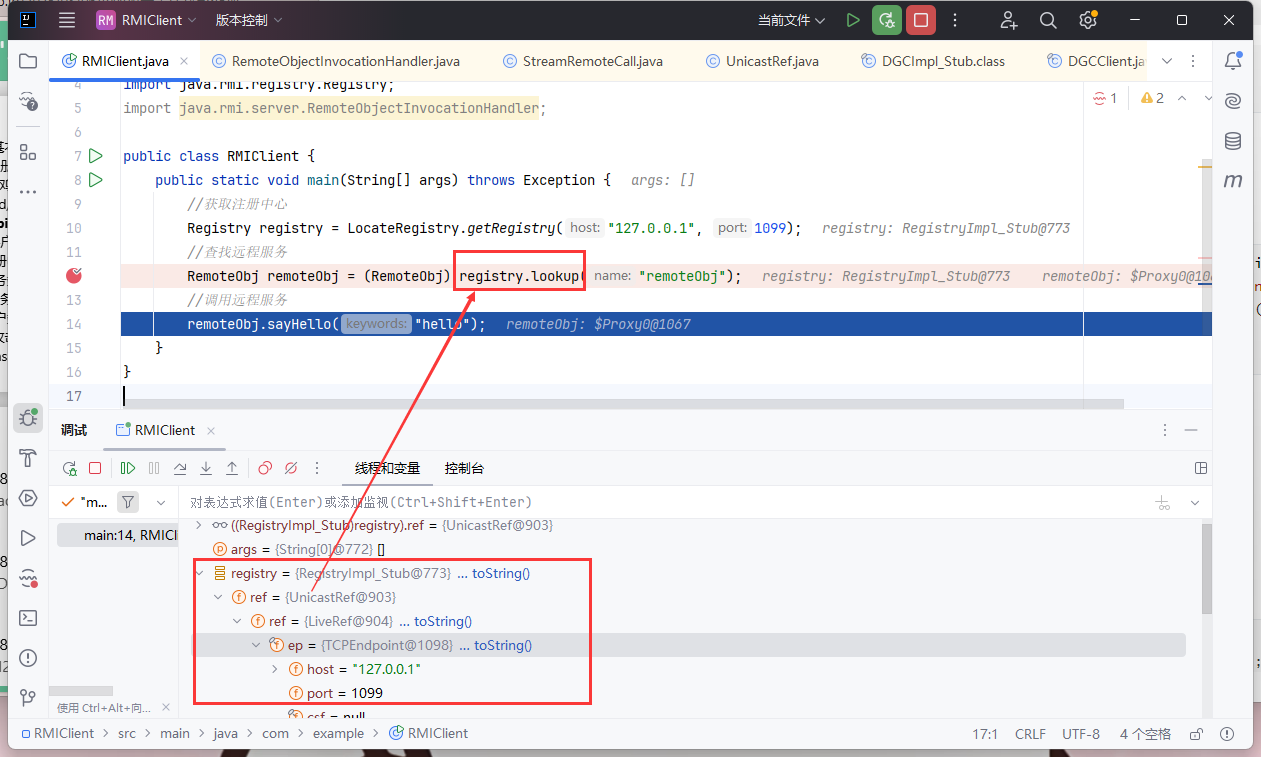Click the variables panel vertical scrollbar
This screenshot has height=757, width=1261.
1206,570
